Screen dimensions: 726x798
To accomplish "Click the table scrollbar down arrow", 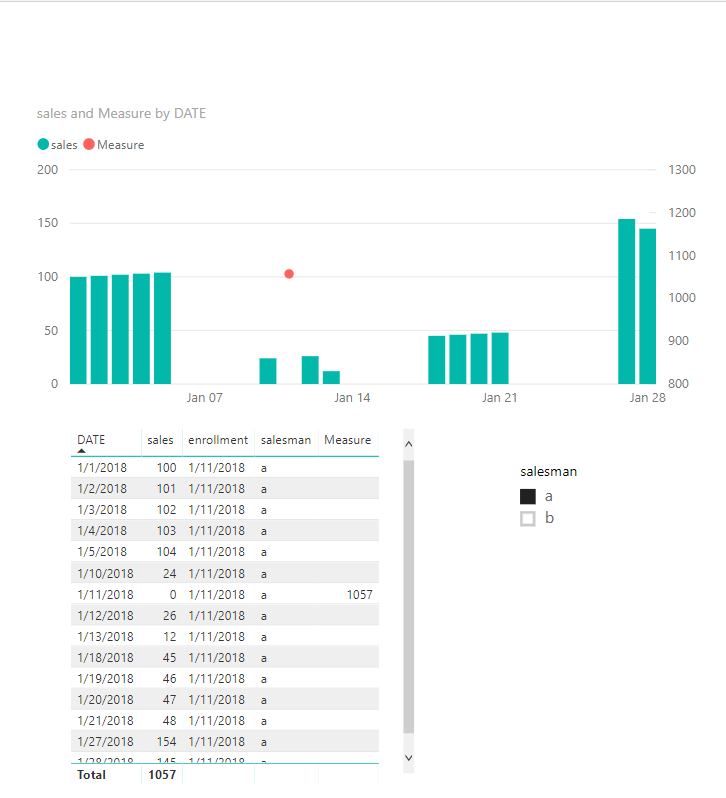I will [409, 758].
